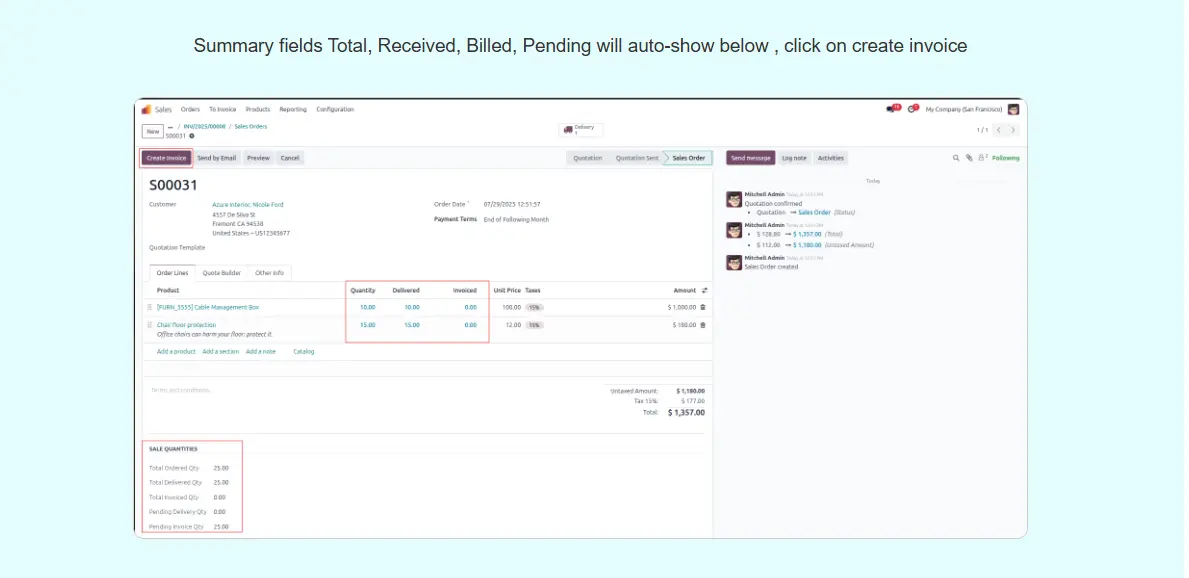Viewport: 1189px width, 578px height.
Task: Delete the Cable Management Box line
Action: (703, 307)
